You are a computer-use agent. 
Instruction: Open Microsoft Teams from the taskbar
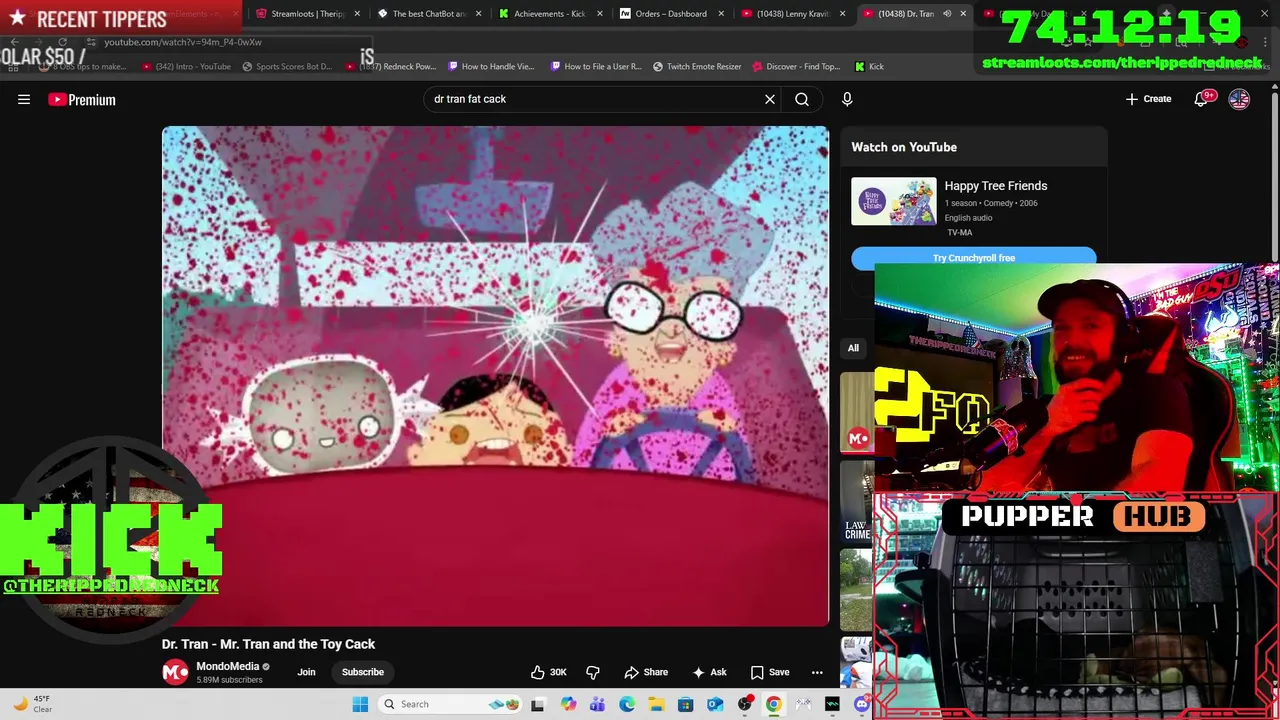597,704
